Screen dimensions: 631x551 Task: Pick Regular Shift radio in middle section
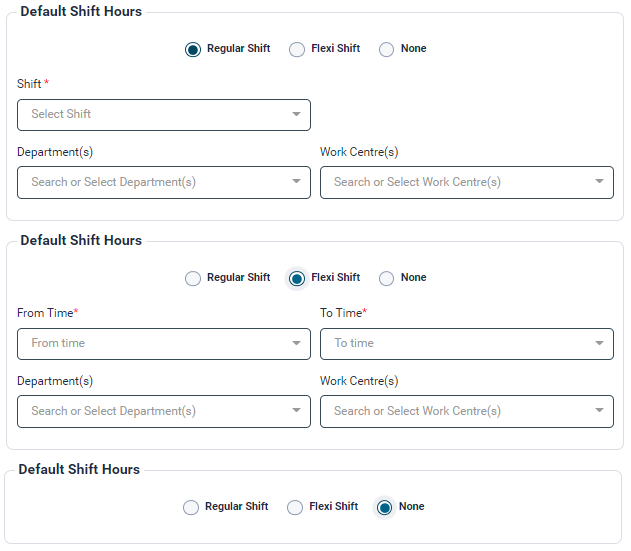[x=193, y=278]
